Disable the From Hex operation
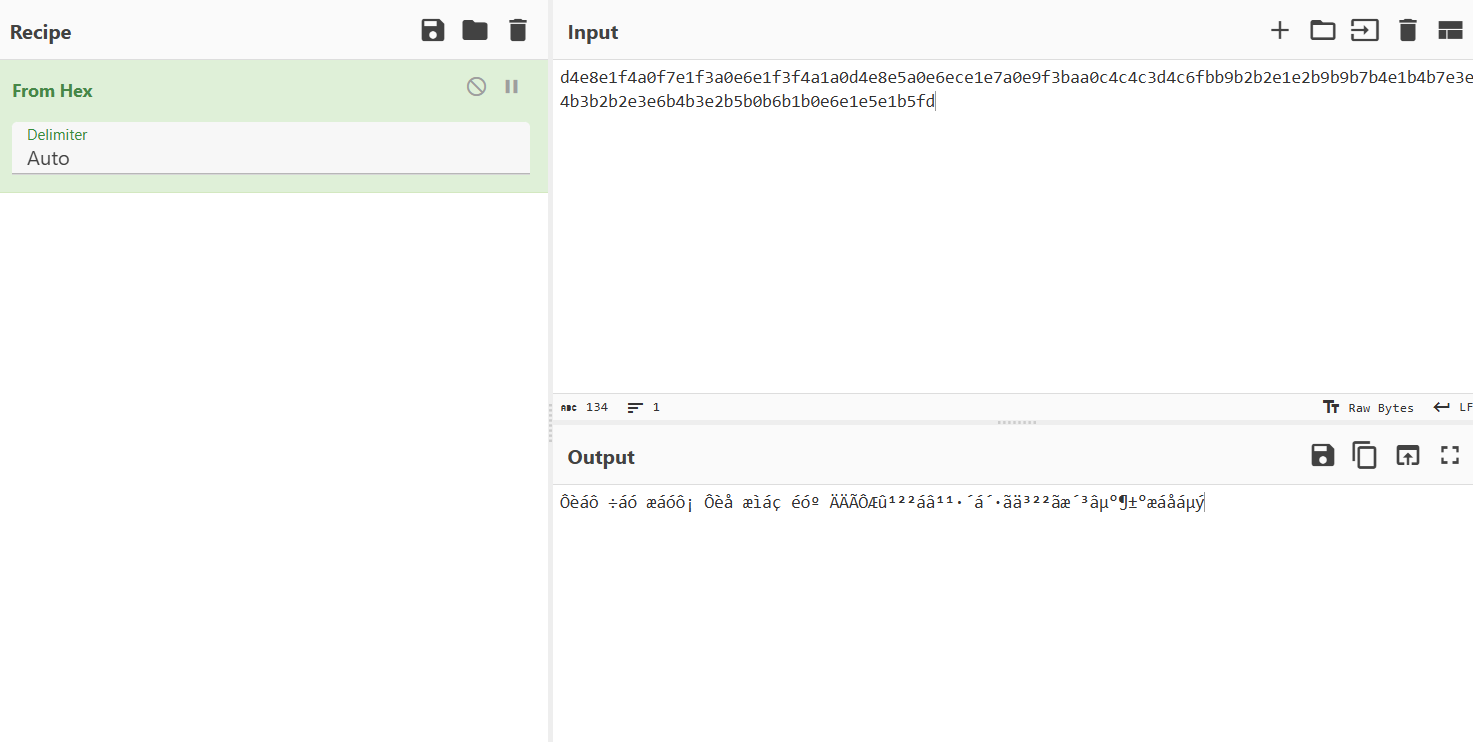The width and height of the screenshot is (1473, 742). [x=477, y=87]
